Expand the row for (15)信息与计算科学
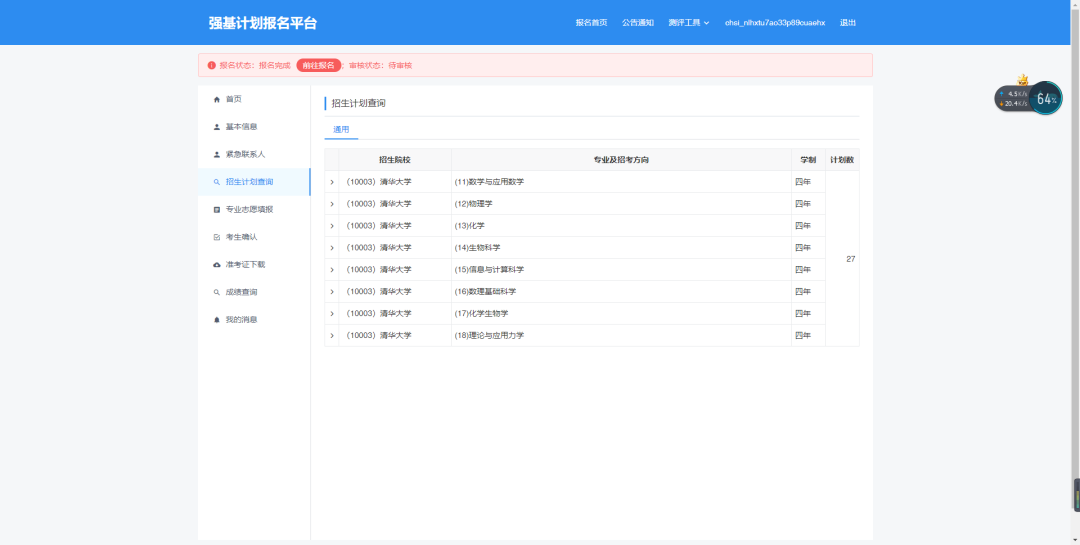Image resolution: width=1080 pixels, height=545 pixels. (331, 269)
